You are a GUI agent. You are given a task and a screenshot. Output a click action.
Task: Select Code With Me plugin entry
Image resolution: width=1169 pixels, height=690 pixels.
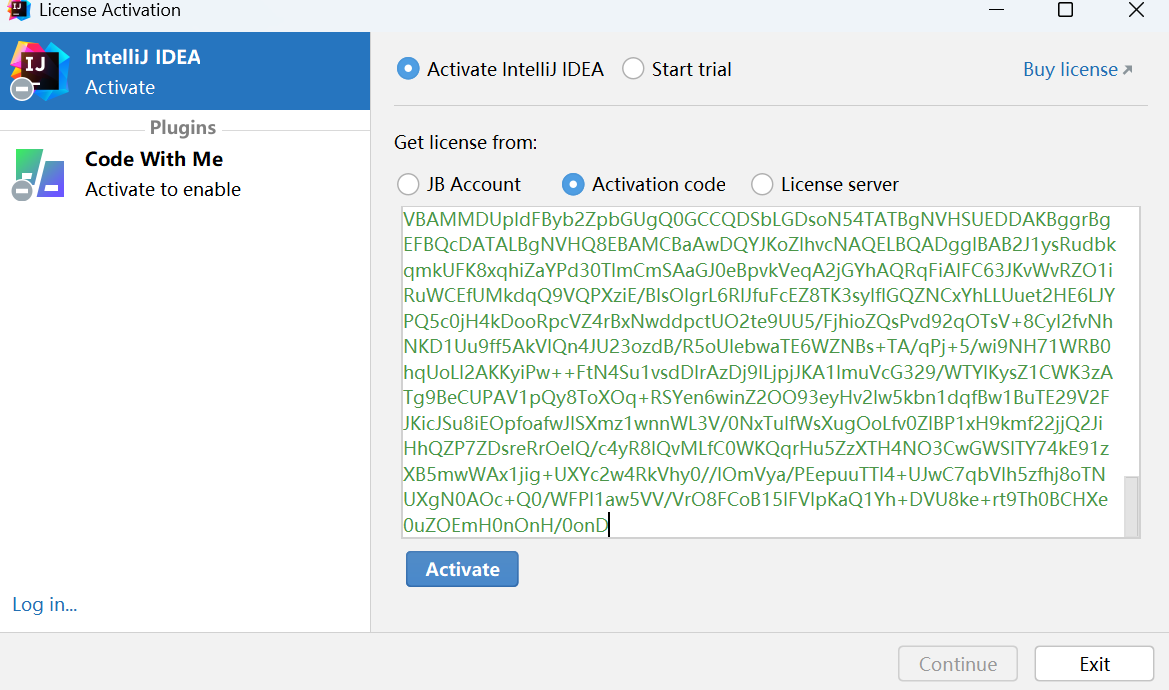(x=185, y=174)
